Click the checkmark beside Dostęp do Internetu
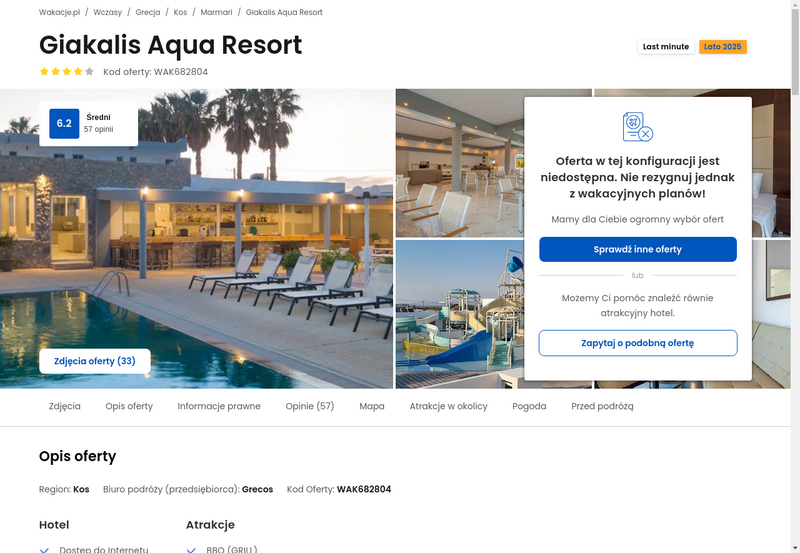Image resolution: width=800 pixels, height=553 pixels. pos(44,550)
